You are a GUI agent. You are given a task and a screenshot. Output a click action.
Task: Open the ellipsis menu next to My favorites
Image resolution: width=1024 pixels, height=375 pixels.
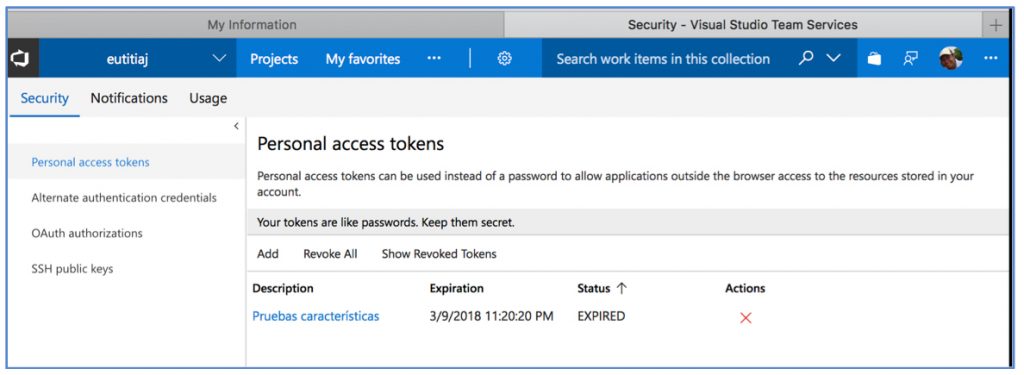click(x=434, y=58)
